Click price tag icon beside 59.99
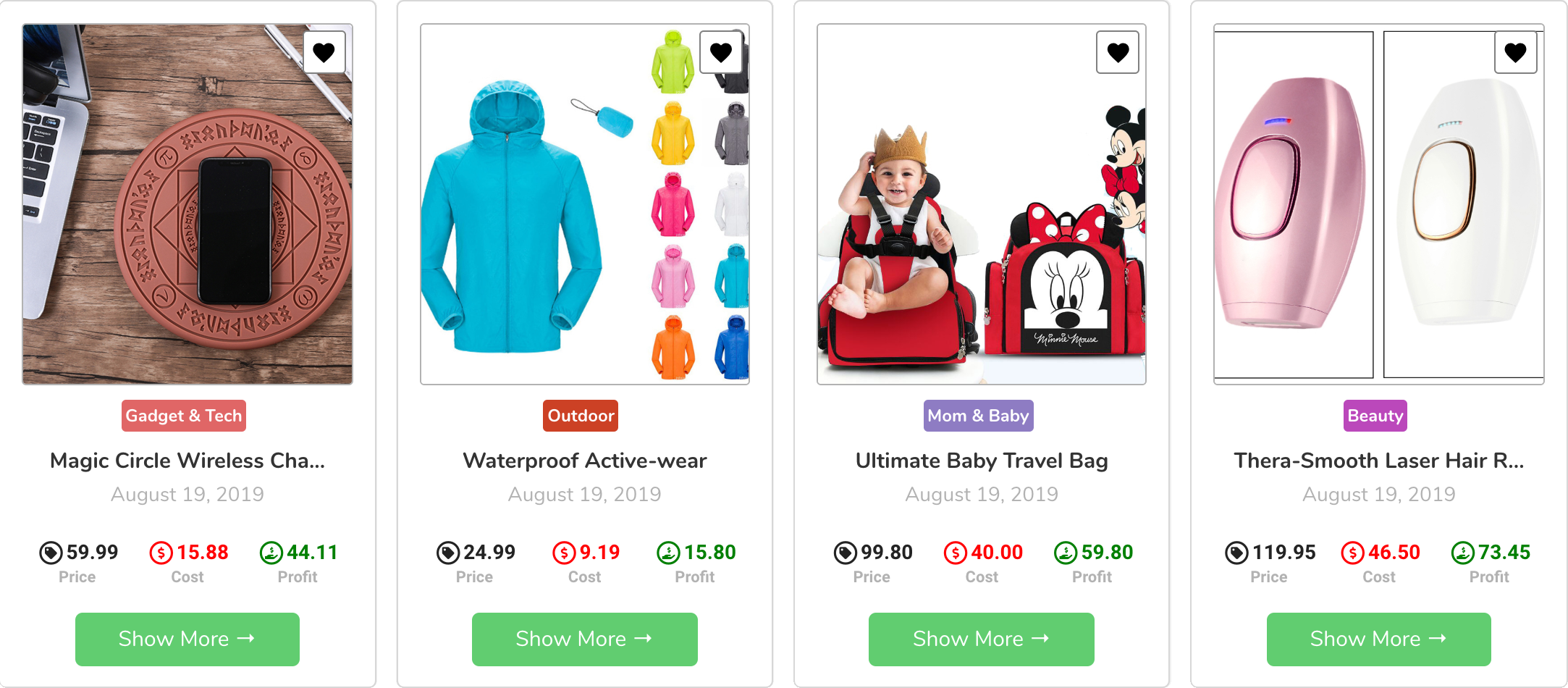Image resolution: width=1568 pixels, height=688 pixels. click(51, 553)
